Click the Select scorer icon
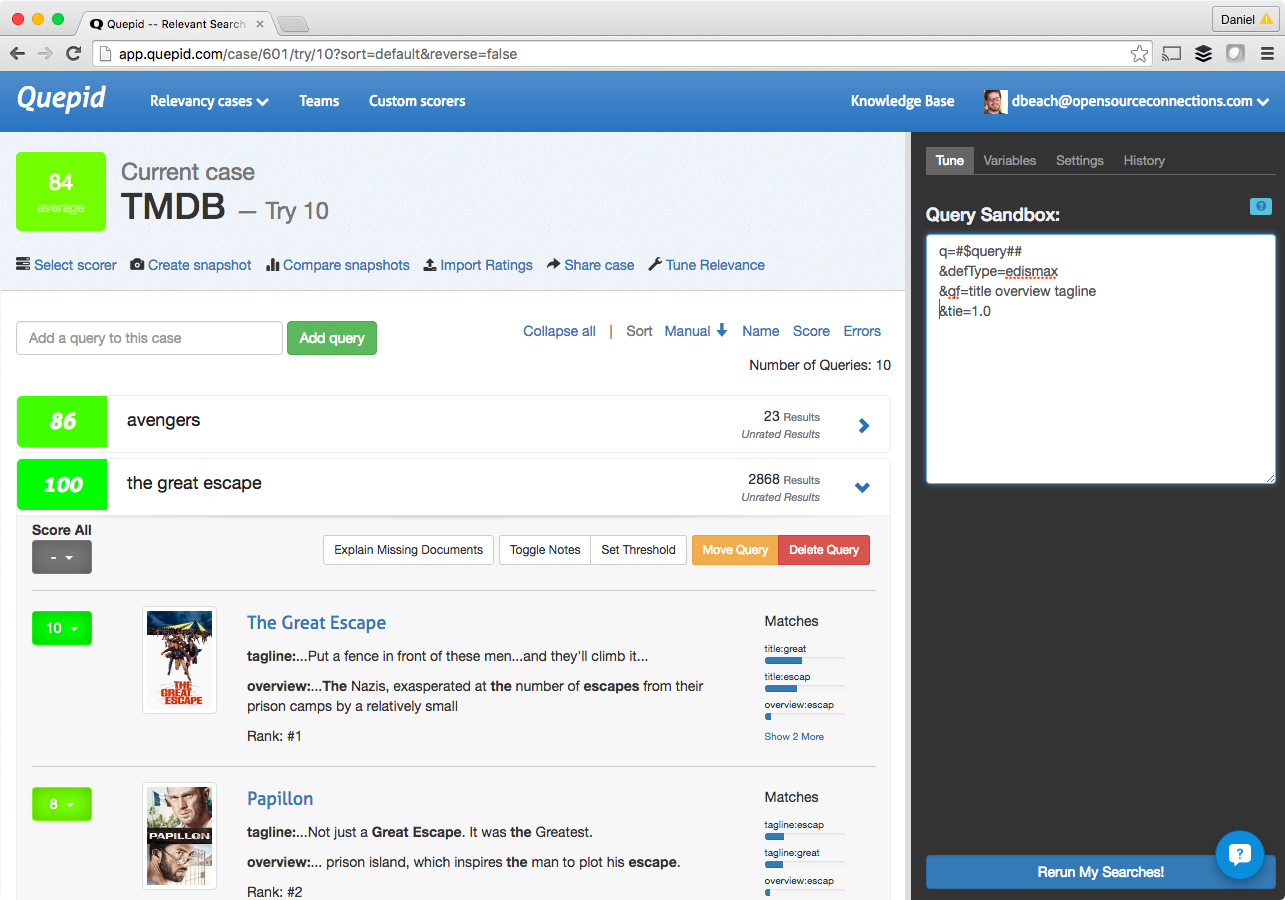 pos(23,265)
